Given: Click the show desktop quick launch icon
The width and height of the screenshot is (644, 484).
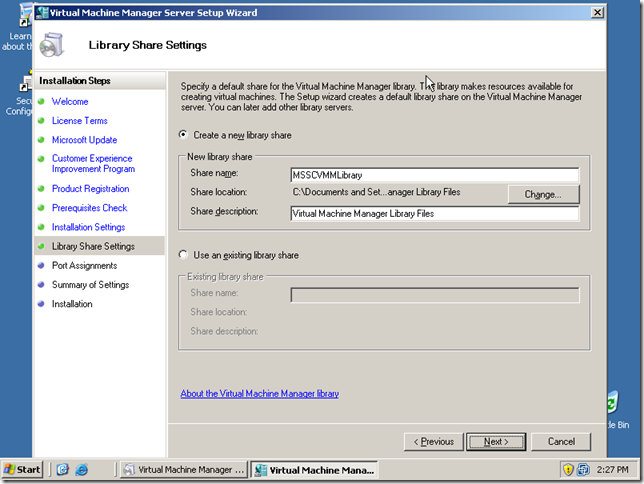Looking at the screenshot, I should click(62, 469).
